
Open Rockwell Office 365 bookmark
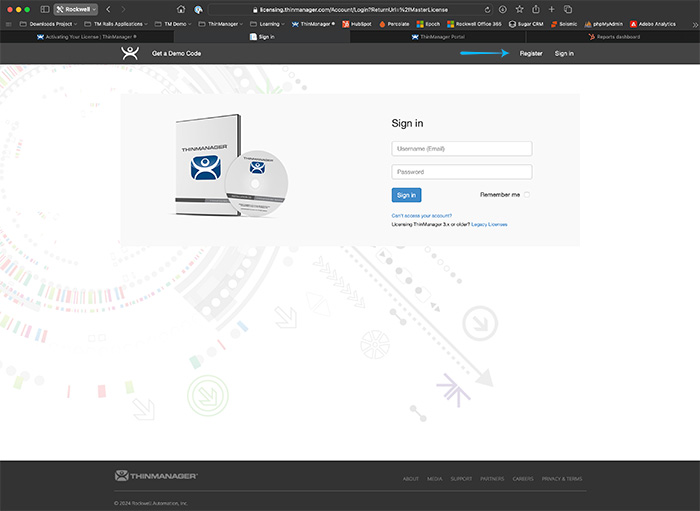click(474, 24)
